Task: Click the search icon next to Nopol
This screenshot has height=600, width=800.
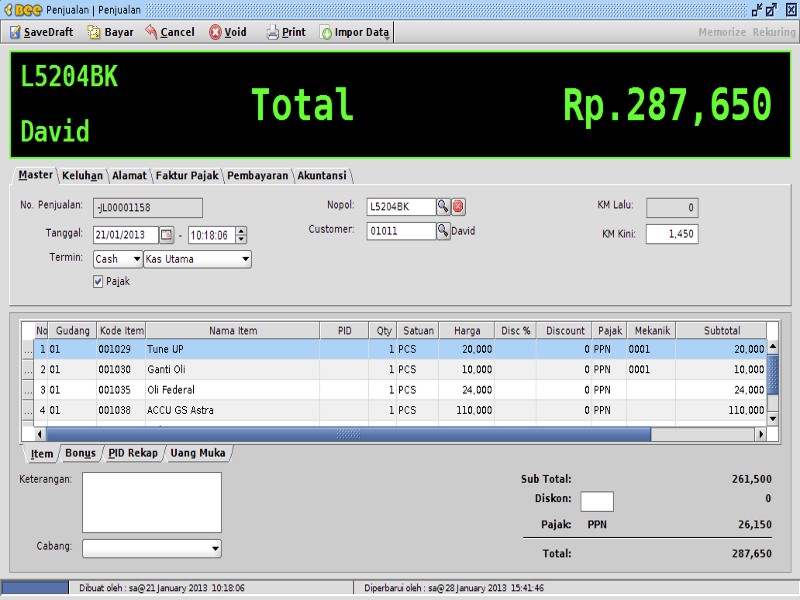Action: tap(443, 207)
